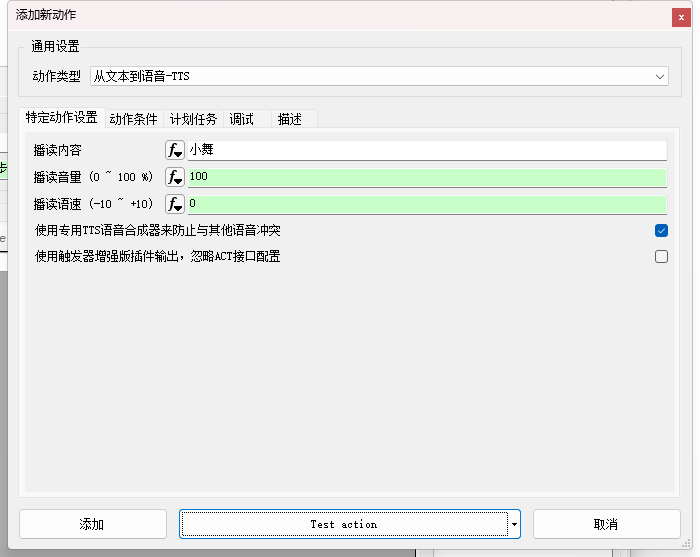Focus the 播读语速 value field

(427, 204)
